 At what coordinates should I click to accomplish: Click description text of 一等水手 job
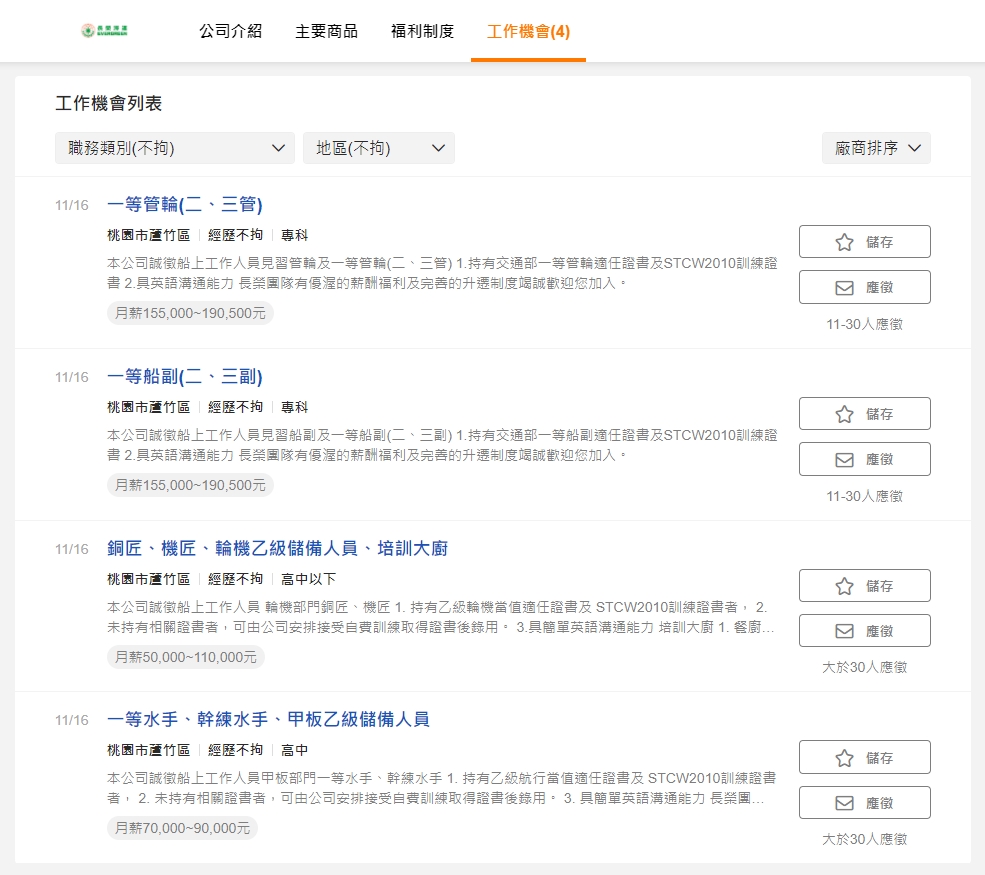[x=442, y=788]
